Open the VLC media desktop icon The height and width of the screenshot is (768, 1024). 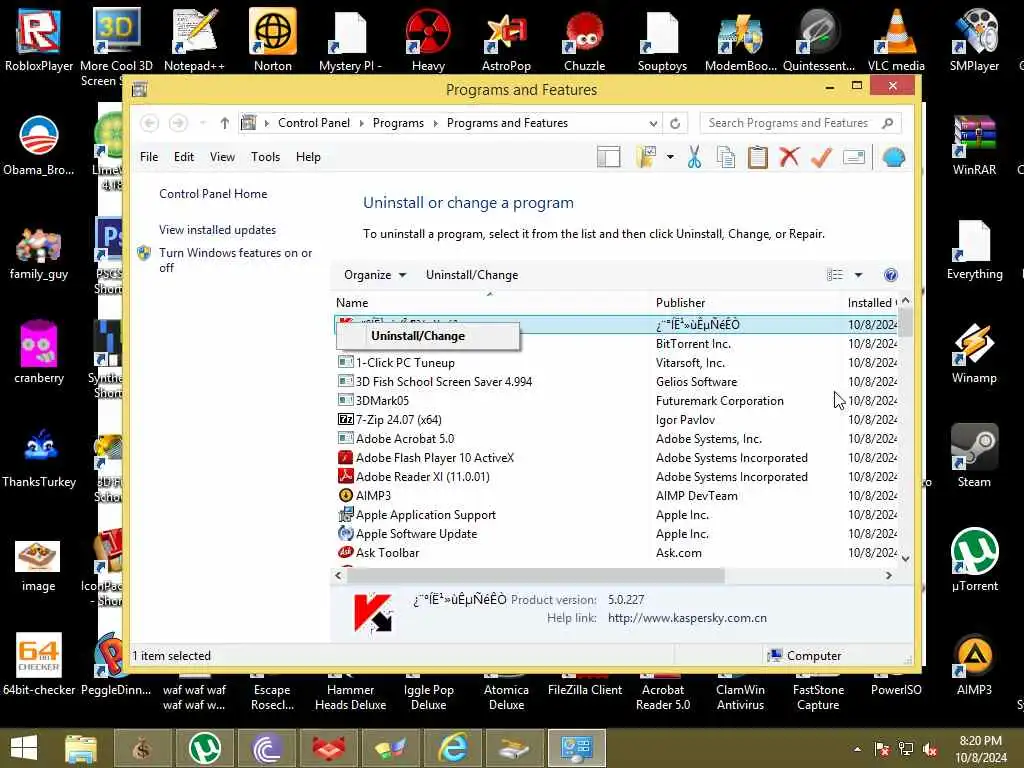(x=896, y=40)
